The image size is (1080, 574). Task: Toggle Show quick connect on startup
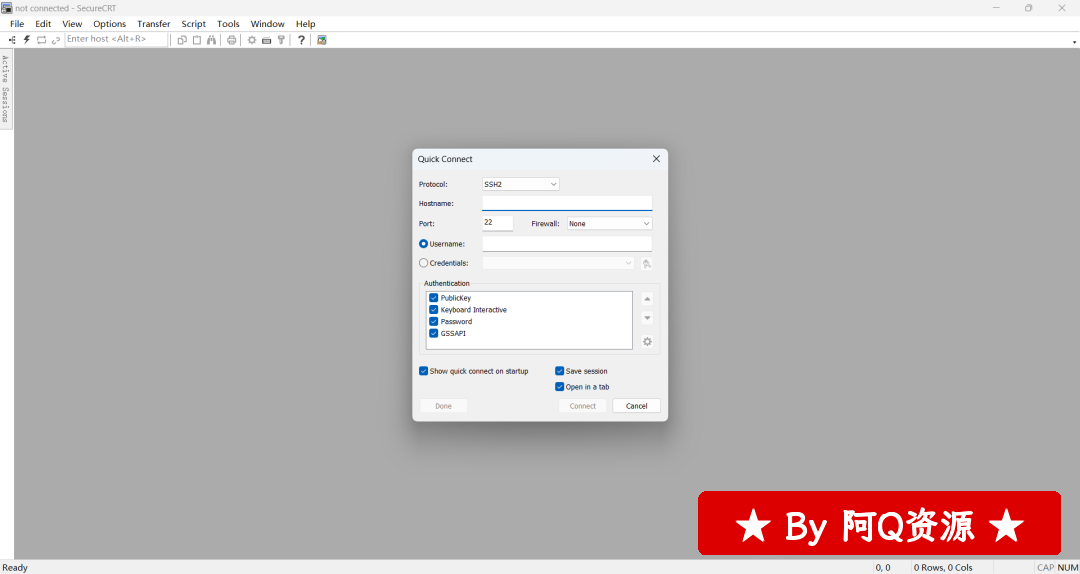click(x=424, y=371)
